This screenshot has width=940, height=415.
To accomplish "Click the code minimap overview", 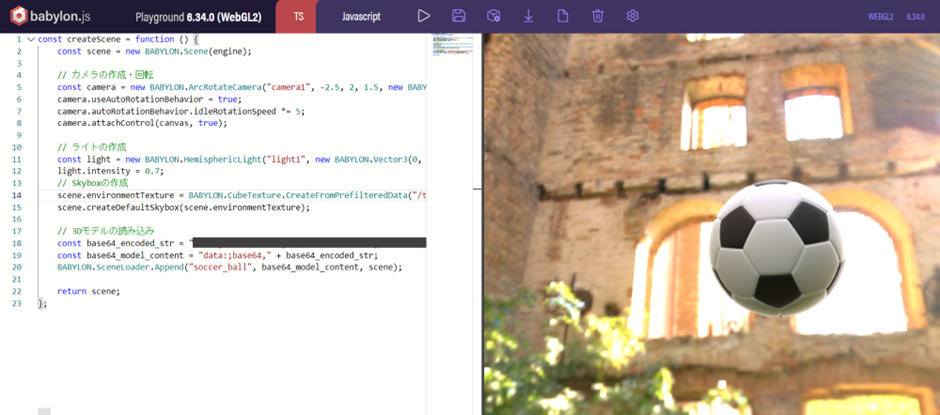I will point(453,46).
